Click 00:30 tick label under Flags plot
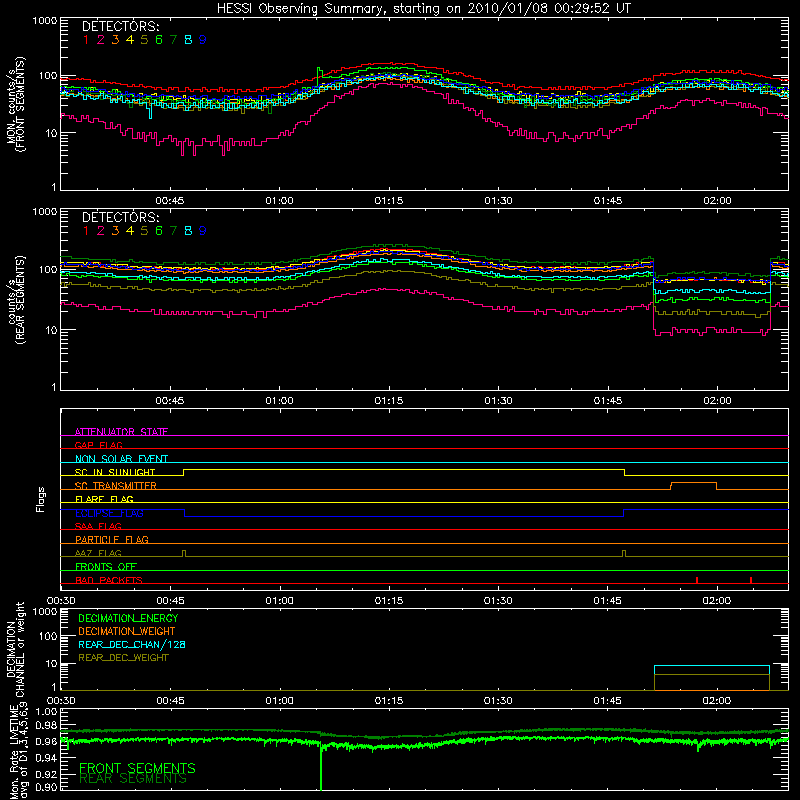 [61, 601]
